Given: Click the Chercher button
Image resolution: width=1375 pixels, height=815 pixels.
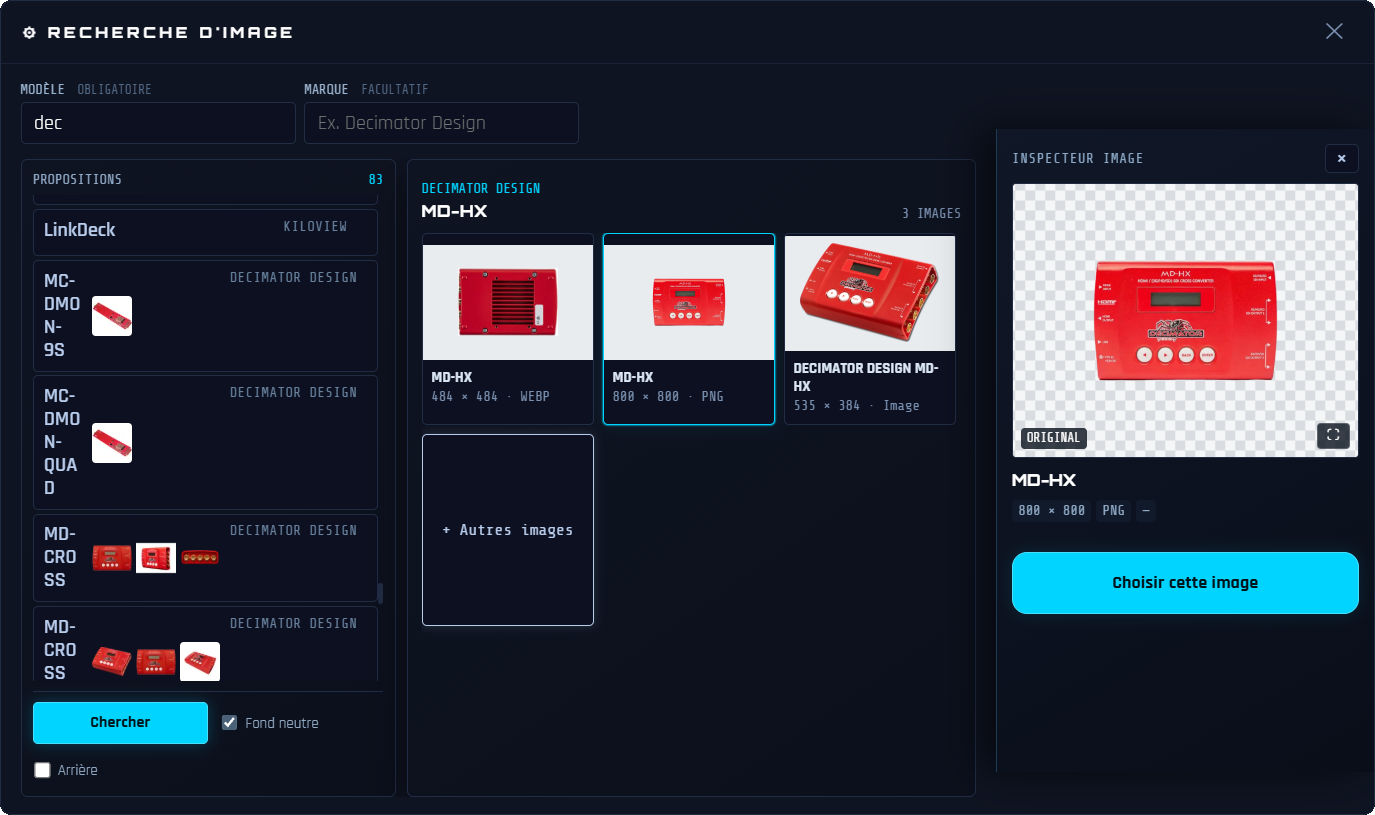Looking at the screenshot, I should click(120, 722).
